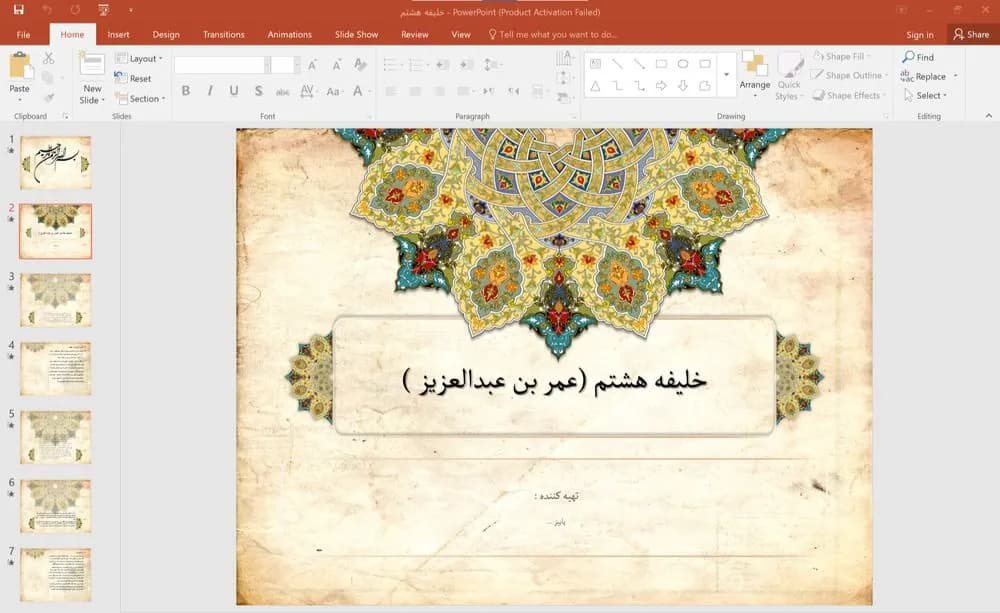Image resolution: width=1000 pixels, height=613 pixels.
Task: Expand the shapes gallery More arrow
Action: [x=726, y=75]
